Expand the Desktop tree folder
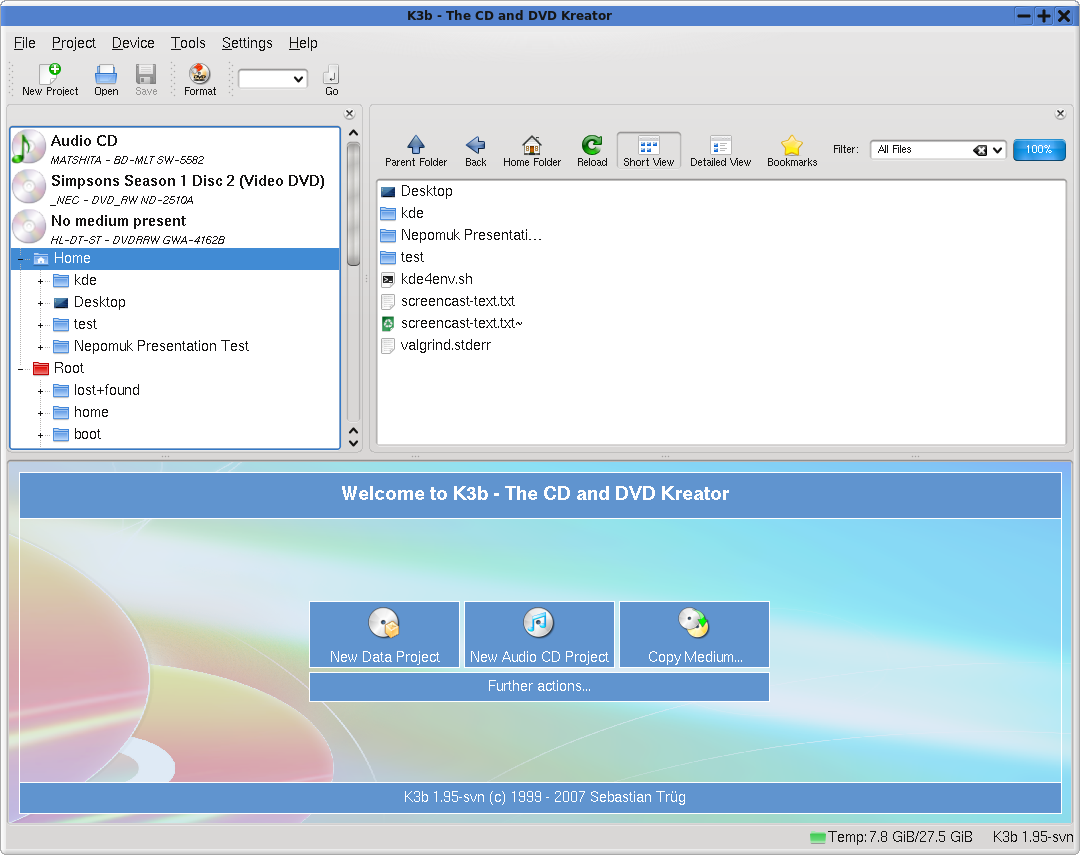The height and width of the screenshot is (855, 1080). [x=40, y=303]
